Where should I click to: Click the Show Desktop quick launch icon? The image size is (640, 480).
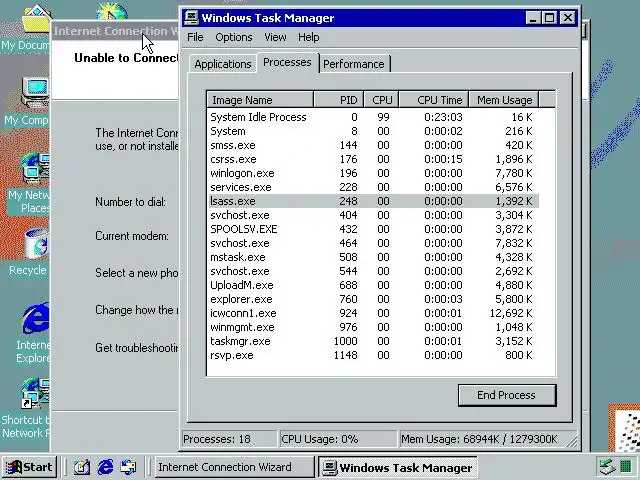82,467
